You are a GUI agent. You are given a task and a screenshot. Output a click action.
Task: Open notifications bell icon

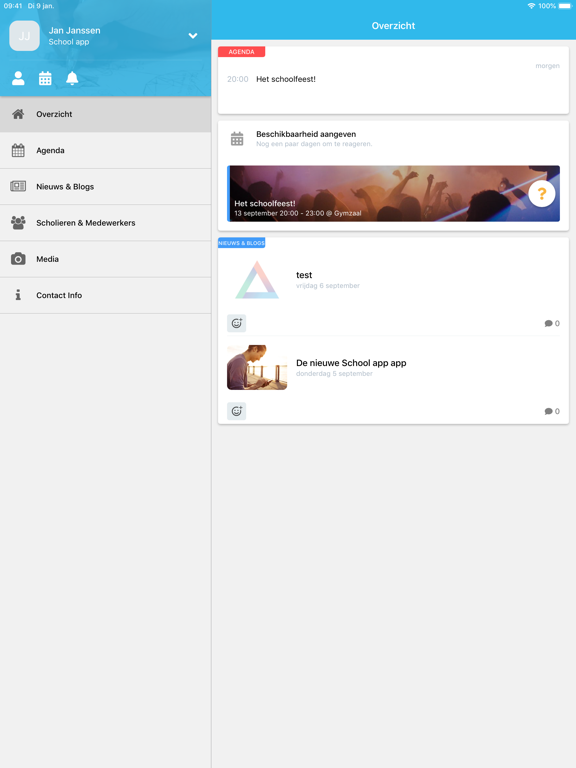[72, 78]
